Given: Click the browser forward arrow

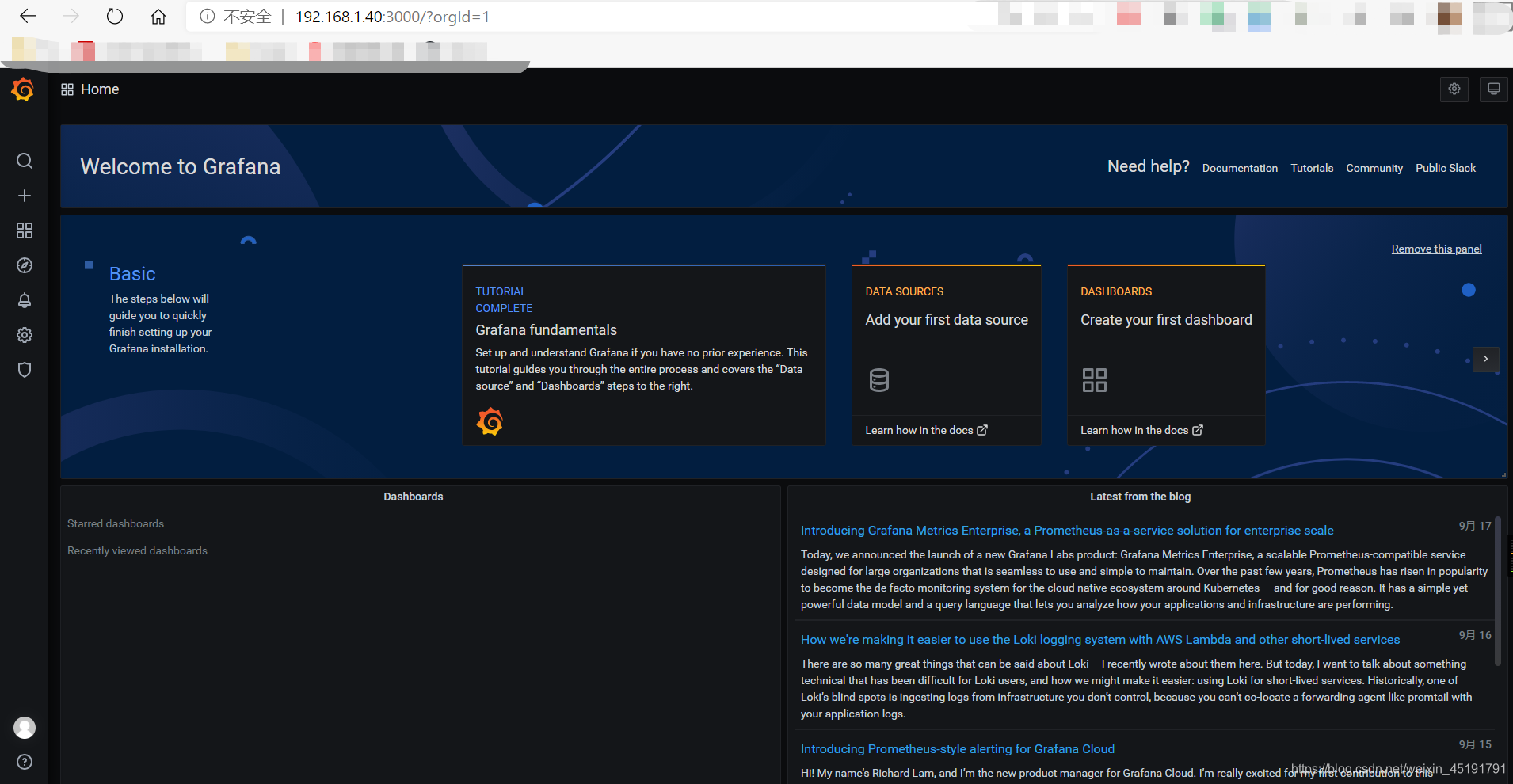Looking at the screenshot, I should pyautogui.click(x=71, y=17).
